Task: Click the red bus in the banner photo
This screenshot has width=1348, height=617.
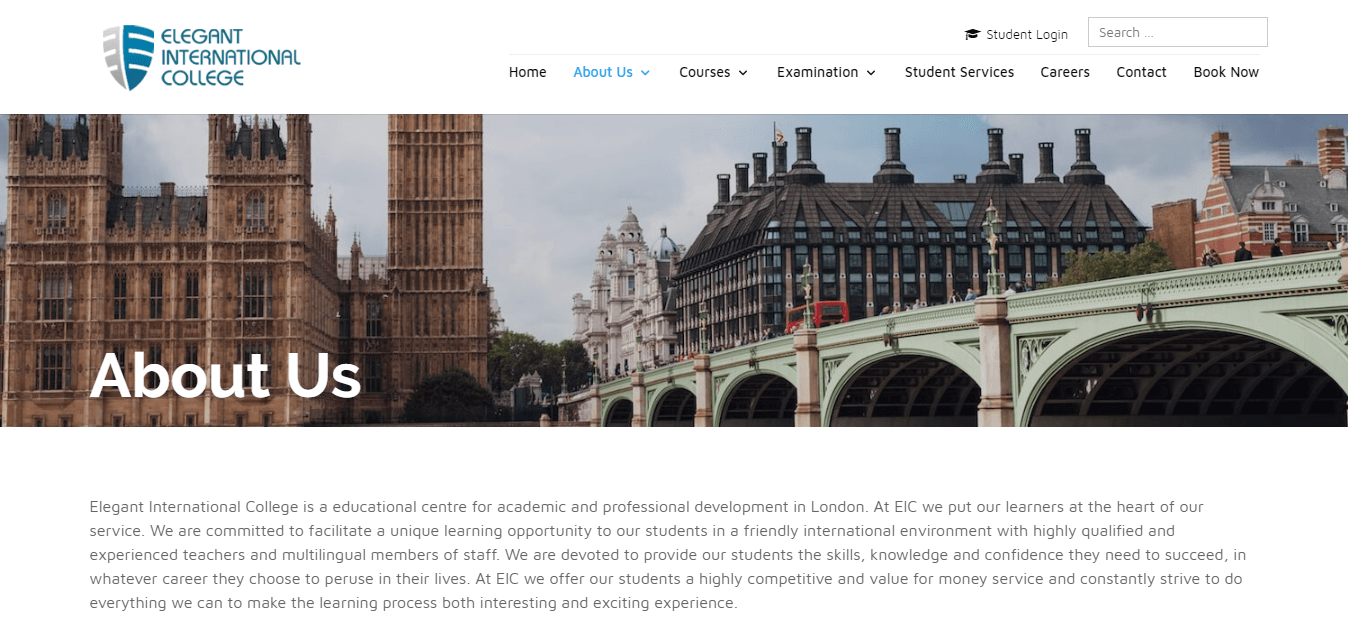Action: pos(817,316)
